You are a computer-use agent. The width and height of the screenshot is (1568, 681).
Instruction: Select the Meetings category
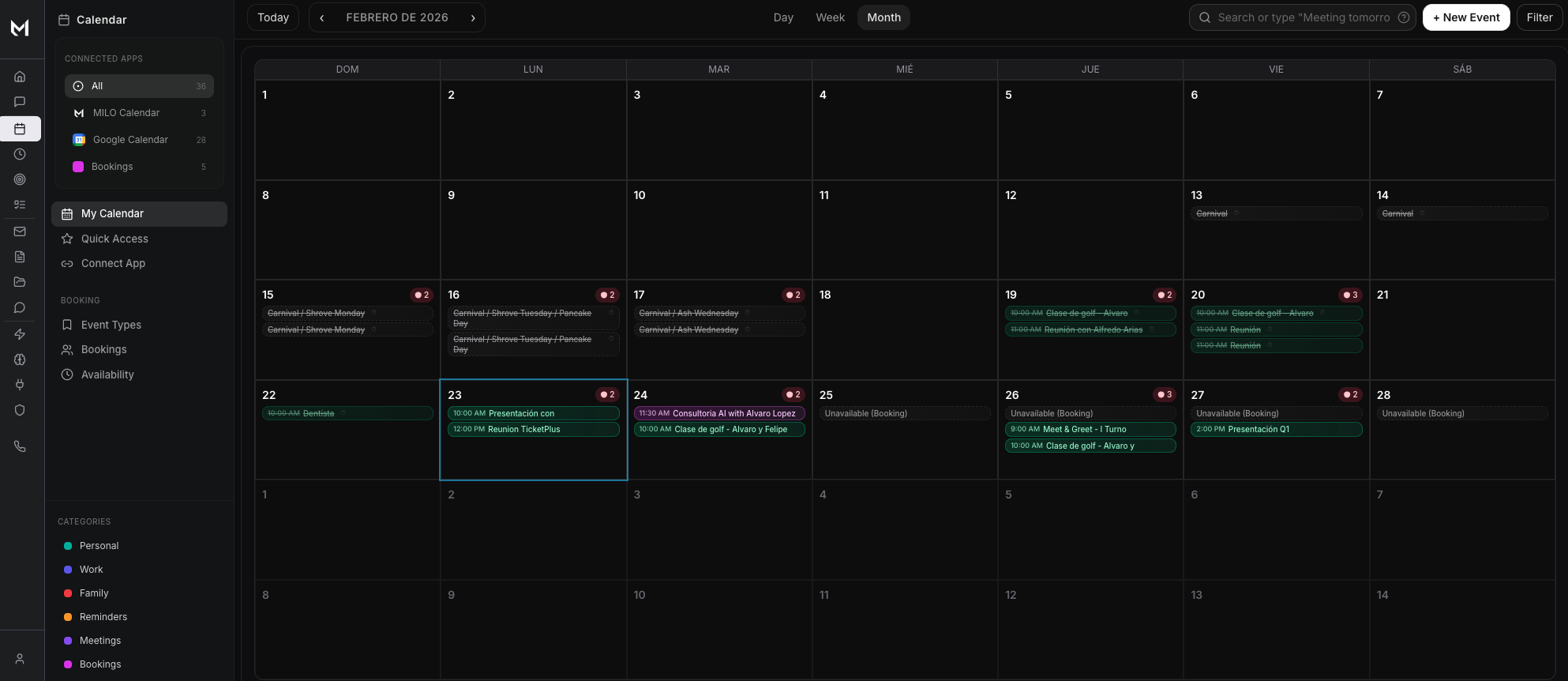coord(100,641)
